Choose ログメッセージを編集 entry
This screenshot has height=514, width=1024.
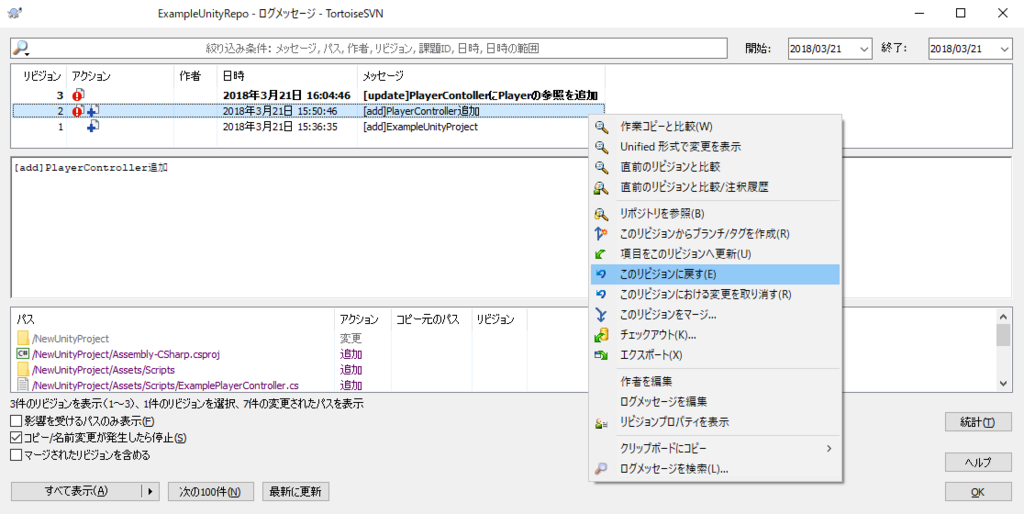pos(715,402)
